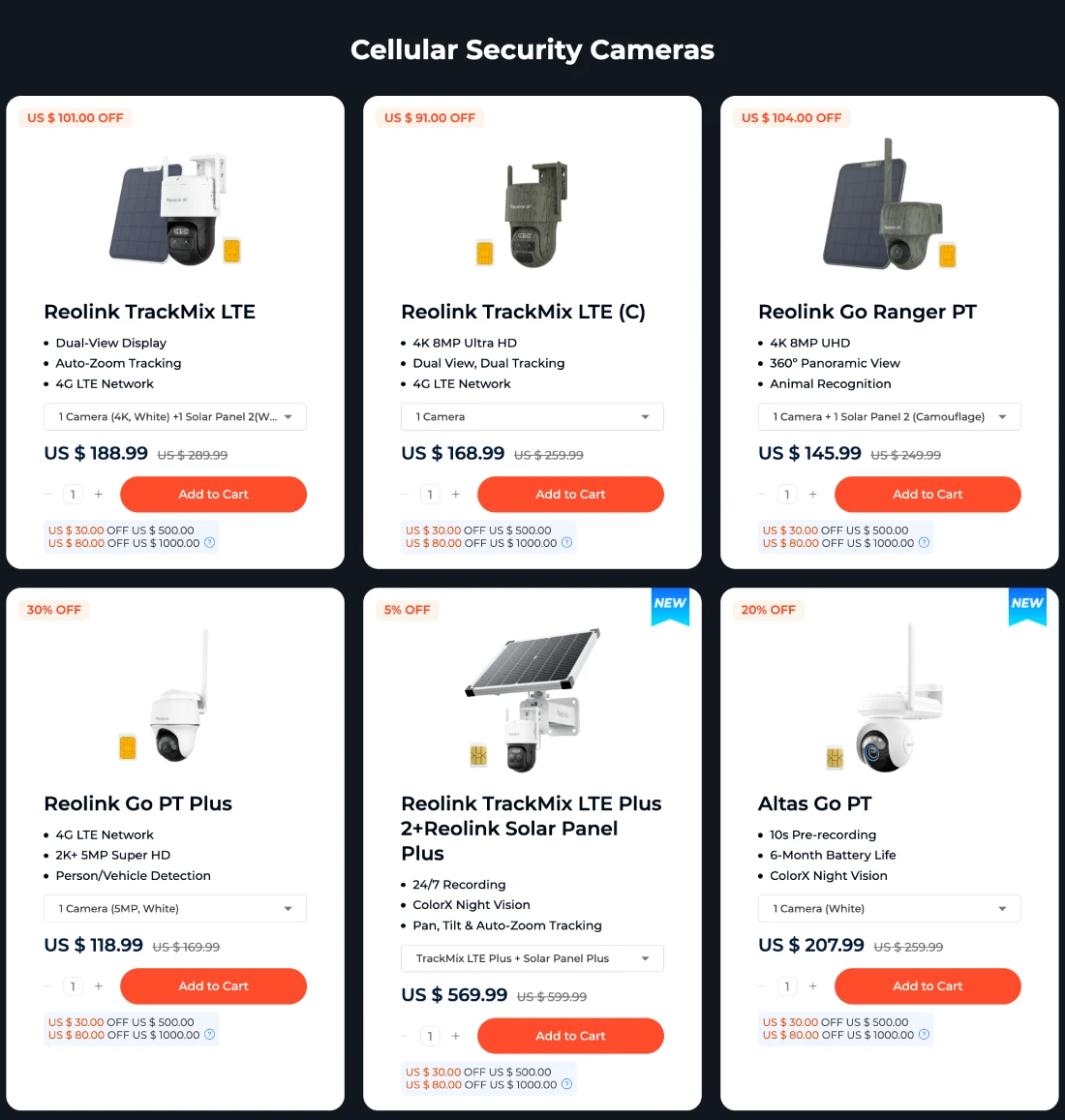The image size is (1065, 1120).
Task: Increase quantity for Reolink Go PT Plus
Action: 99,986
